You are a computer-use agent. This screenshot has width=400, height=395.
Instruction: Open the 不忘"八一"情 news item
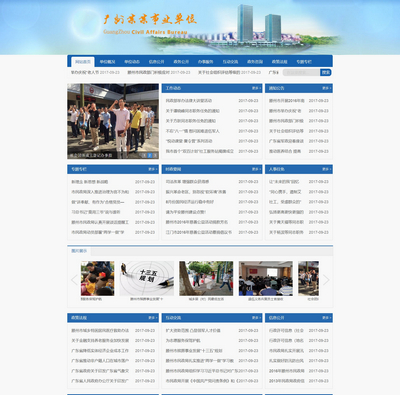(x=192, y=131)
